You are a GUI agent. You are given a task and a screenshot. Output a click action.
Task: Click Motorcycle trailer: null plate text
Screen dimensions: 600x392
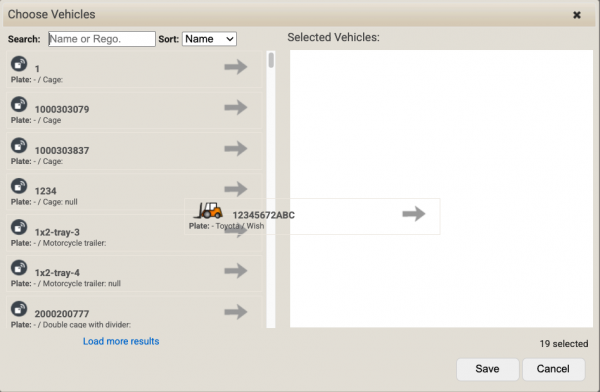66,284
